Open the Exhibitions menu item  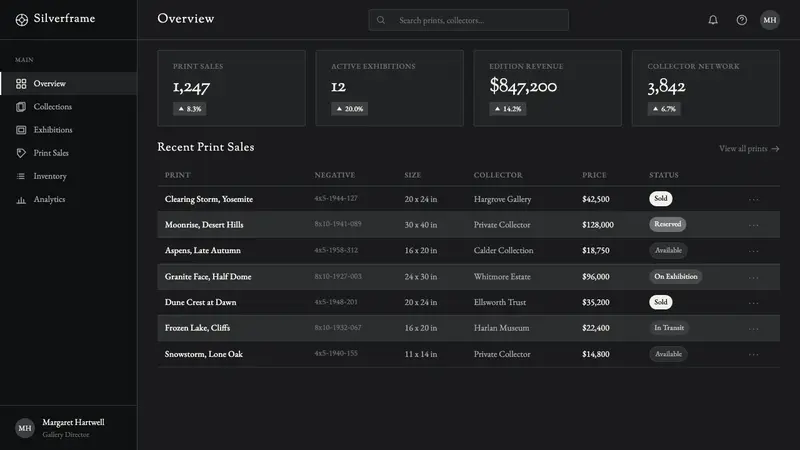68,130
